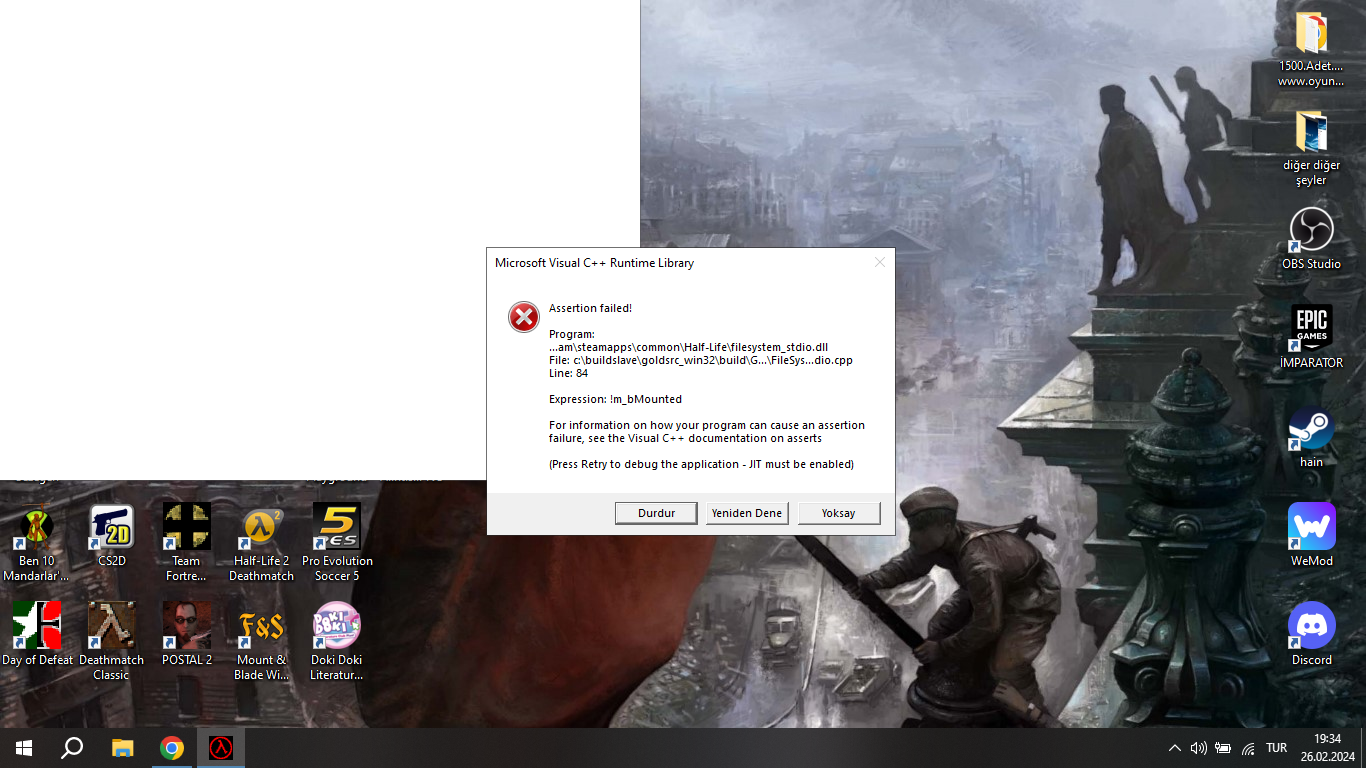Click the 'Assertion failed!' message text
The height and width of the screenshot is (768, 1366).
click(590, 308)
